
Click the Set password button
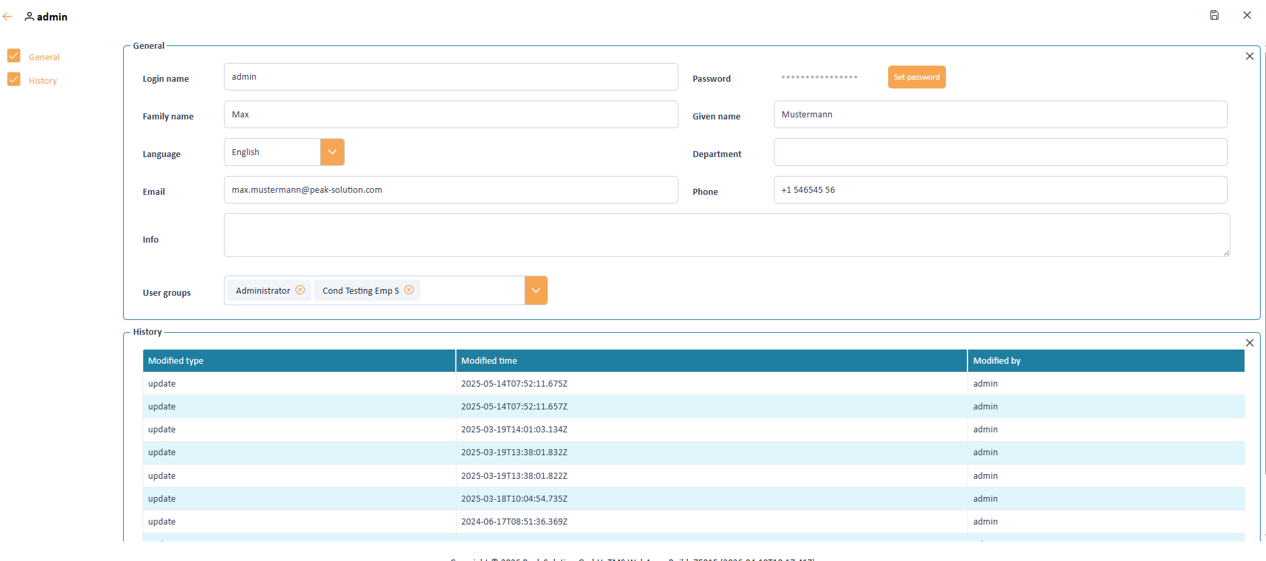917,77
